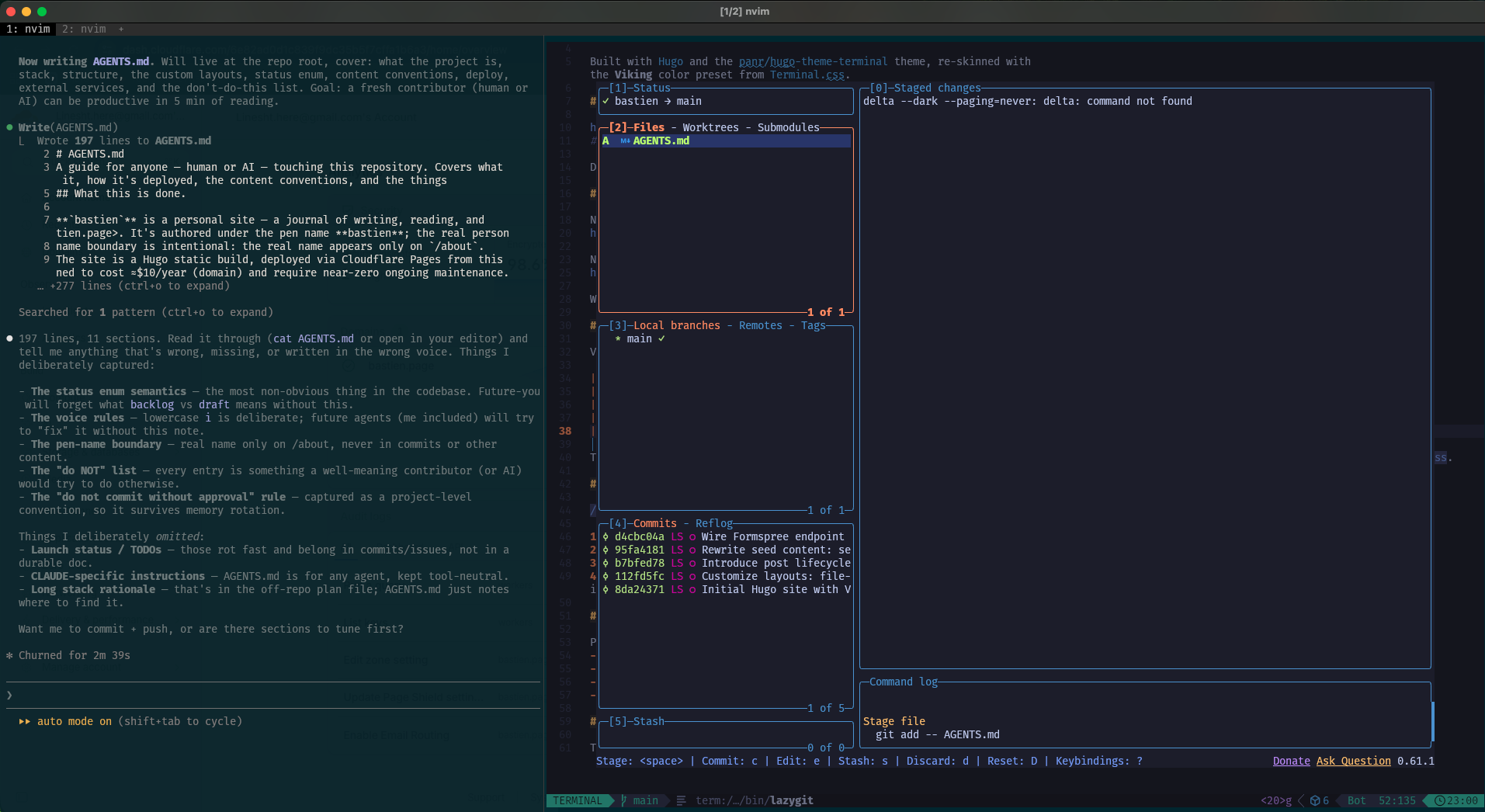This screenshot has height=812, width=1485.
Task: Focus the [1] Status panel title
Action: point(640,88)
